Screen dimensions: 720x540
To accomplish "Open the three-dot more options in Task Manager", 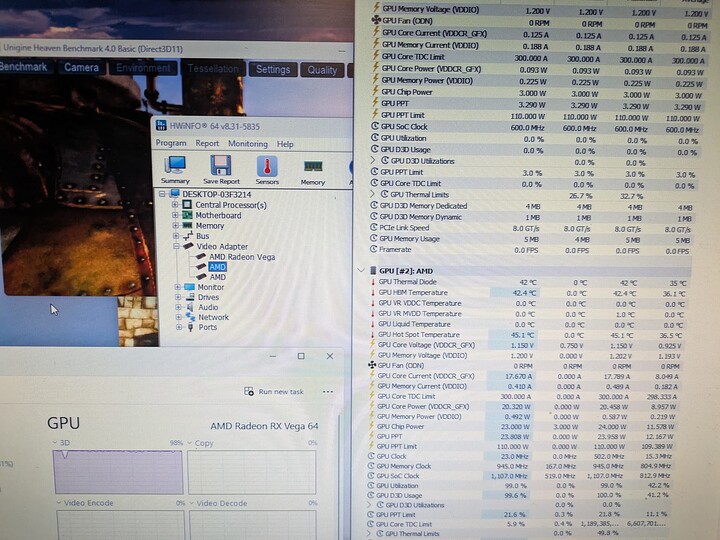I will 327,392.
